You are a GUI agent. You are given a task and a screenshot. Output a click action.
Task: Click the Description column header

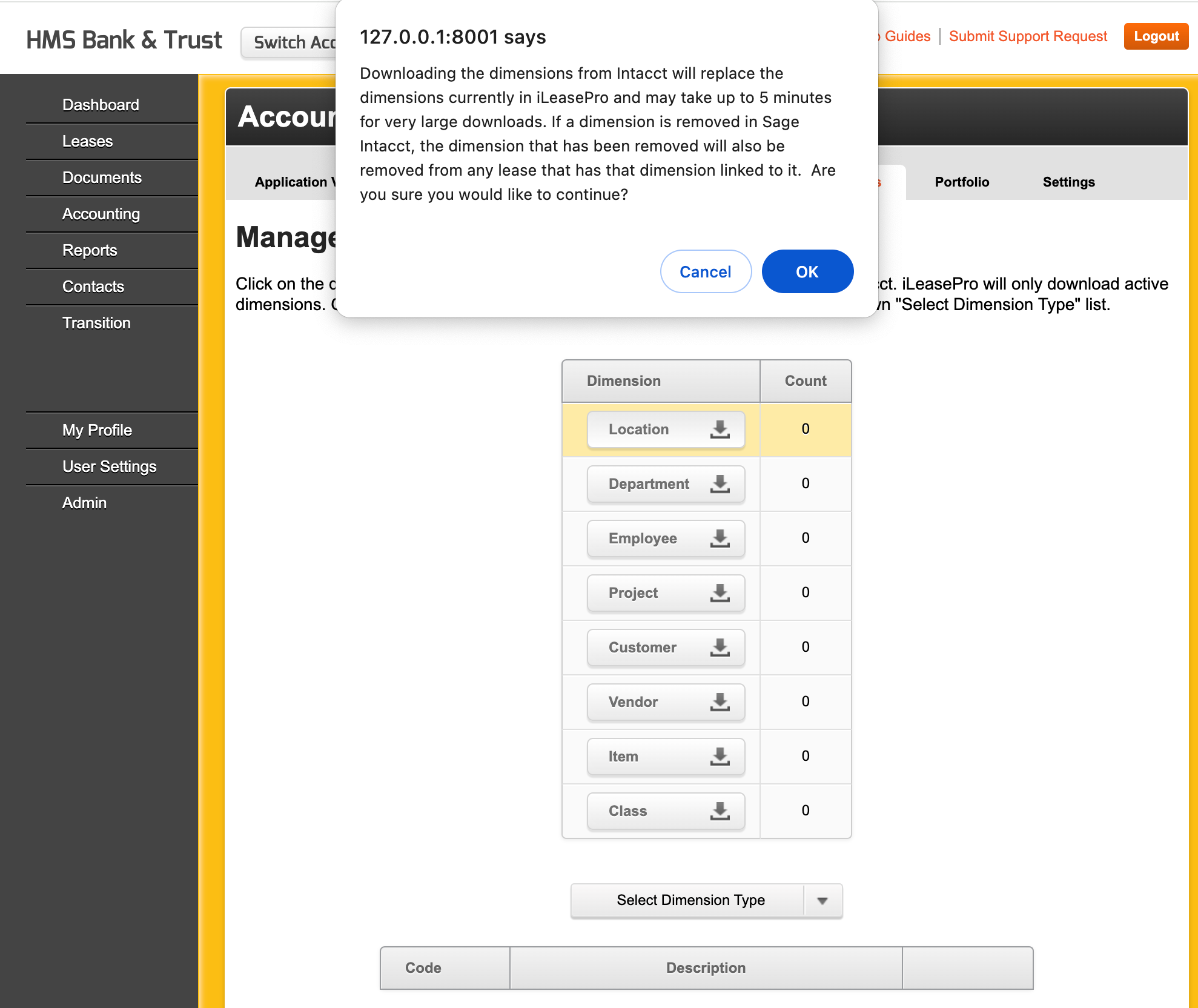[706, 968]
